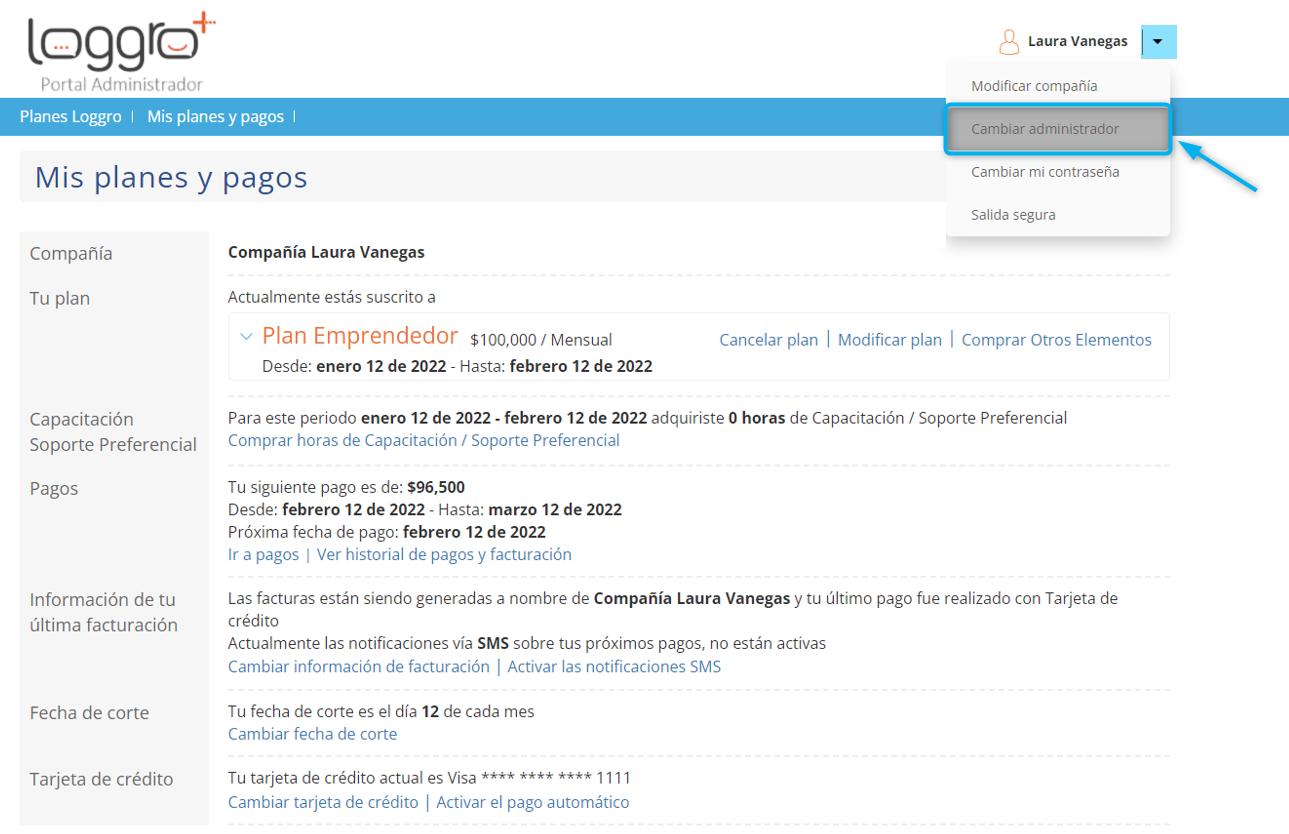Open Ver historial de pagos y facturación
The image size is (1289, 834).
click(x=444, y=554)
